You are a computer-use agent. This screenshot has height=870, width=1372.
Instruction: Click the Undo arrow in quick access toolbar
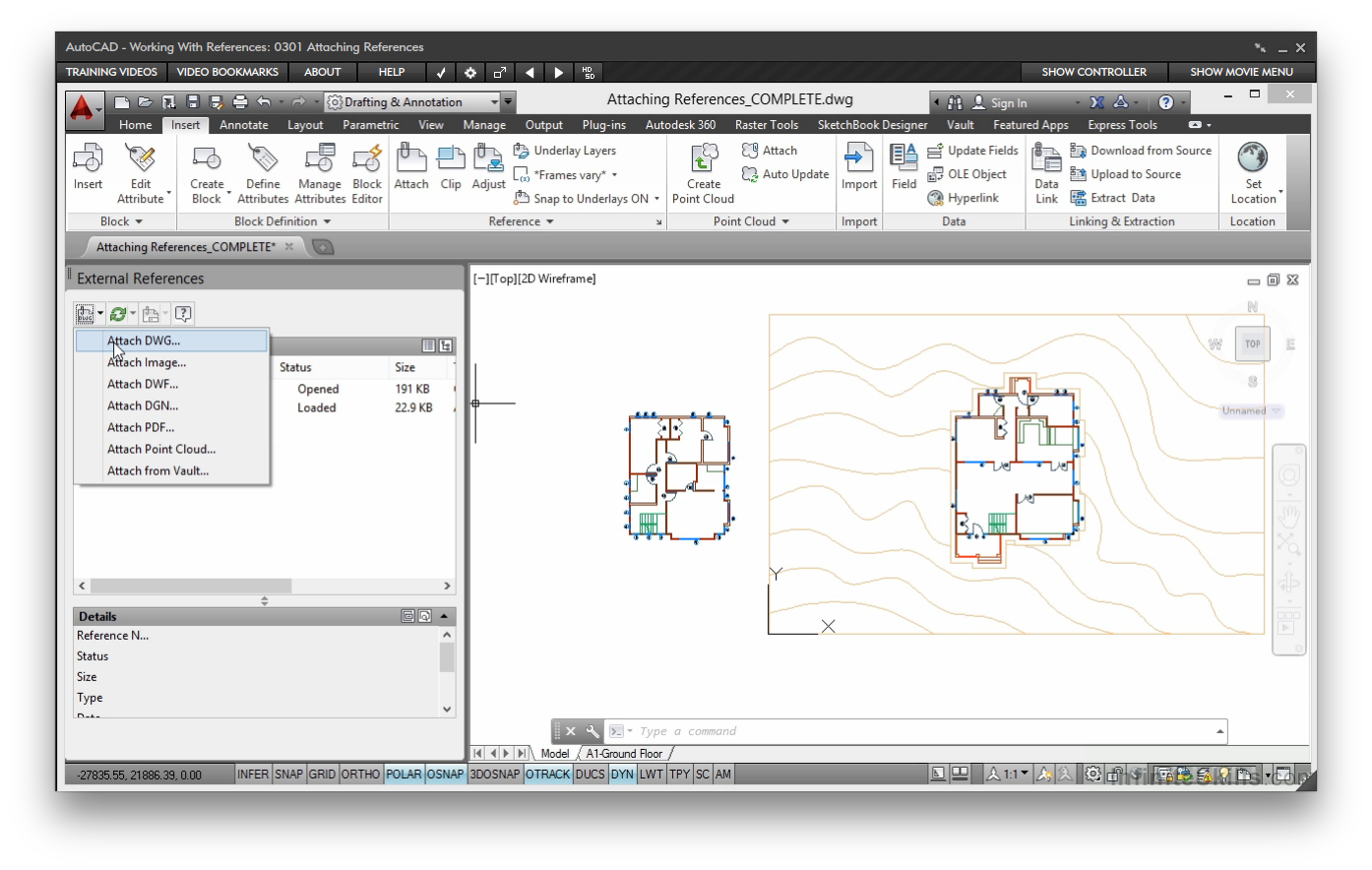(x=264, y=101)
